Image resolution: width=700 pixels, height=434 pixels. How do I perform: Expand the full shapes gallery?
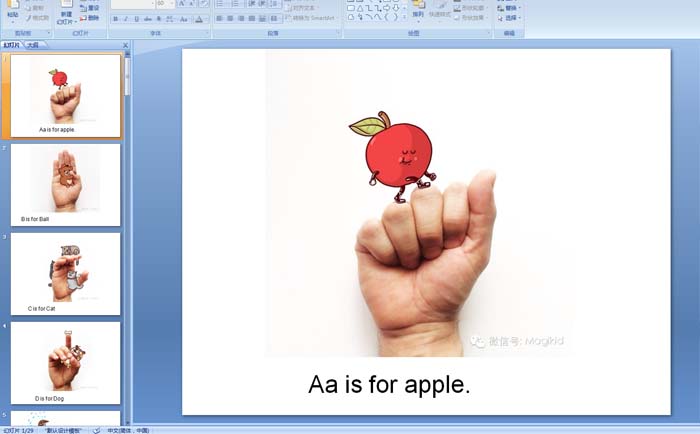coord(404,17)
